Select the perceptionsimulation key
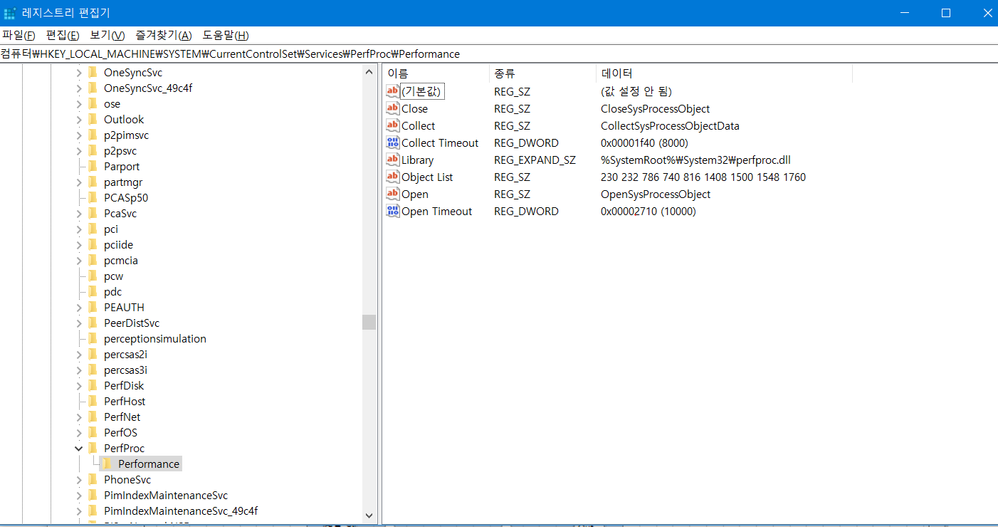 coord(155,339)
